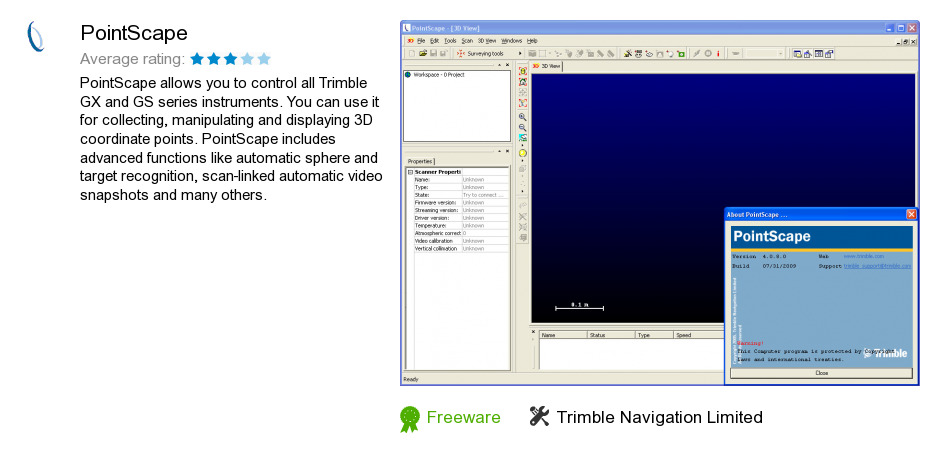Close the About PointScape dialog with red X
Viewport: 940px width, 463px height.
(x=911, y=214)
